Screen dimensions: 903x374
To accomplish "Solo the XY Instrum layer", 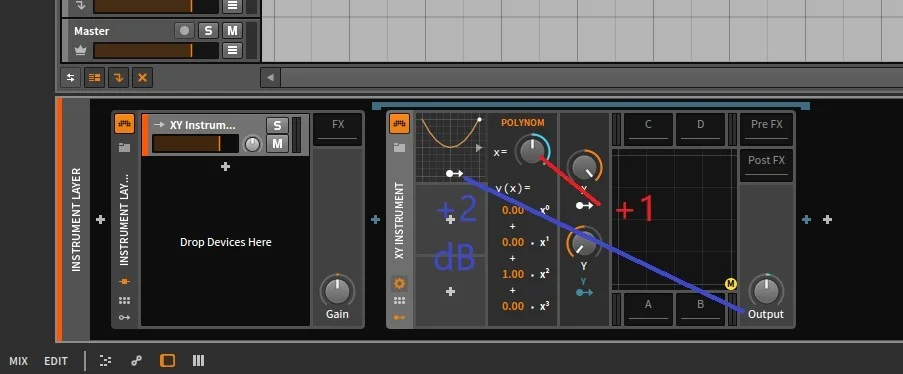I will tap(277, 125).
